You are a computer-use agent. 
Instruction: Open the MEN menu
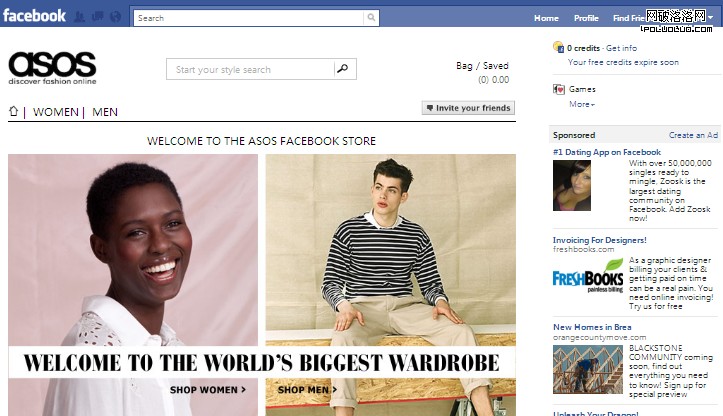[105, 112]
